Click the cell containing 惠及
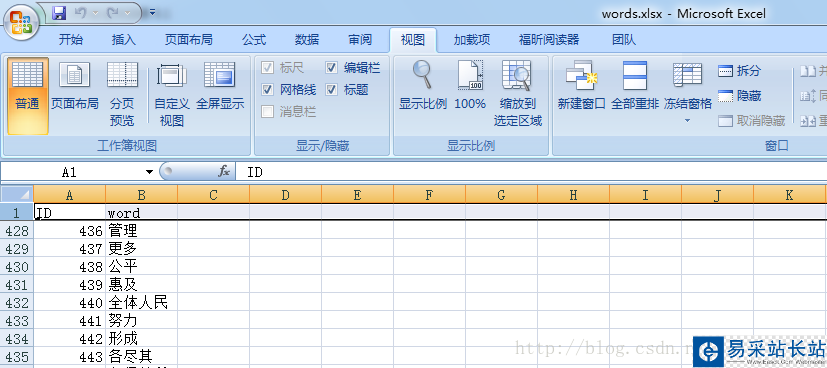This screenshot has width=827, height=368. (x=141, y=284)
